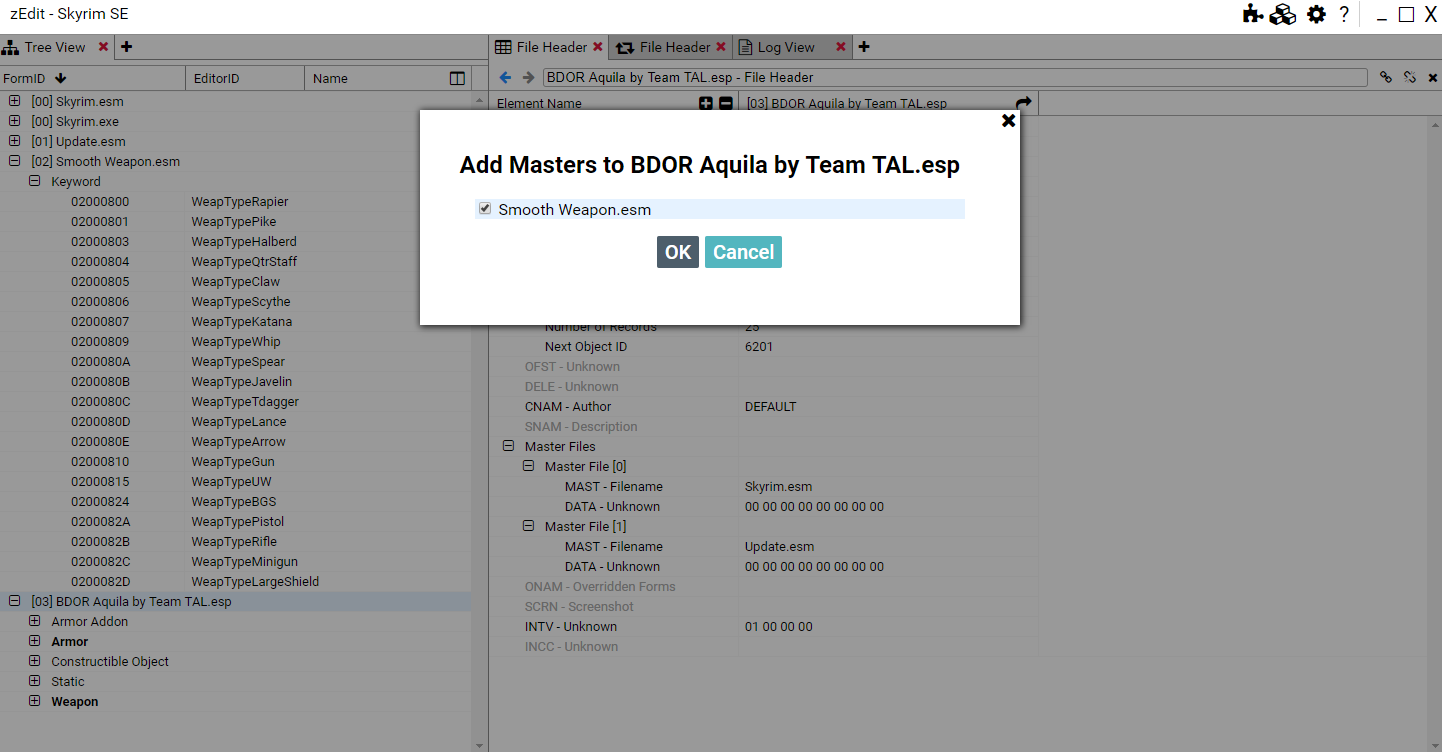Viewport: 1442px width, 752px height.
Task: Expand the Constructible Object group
Action: coord(35,661)
